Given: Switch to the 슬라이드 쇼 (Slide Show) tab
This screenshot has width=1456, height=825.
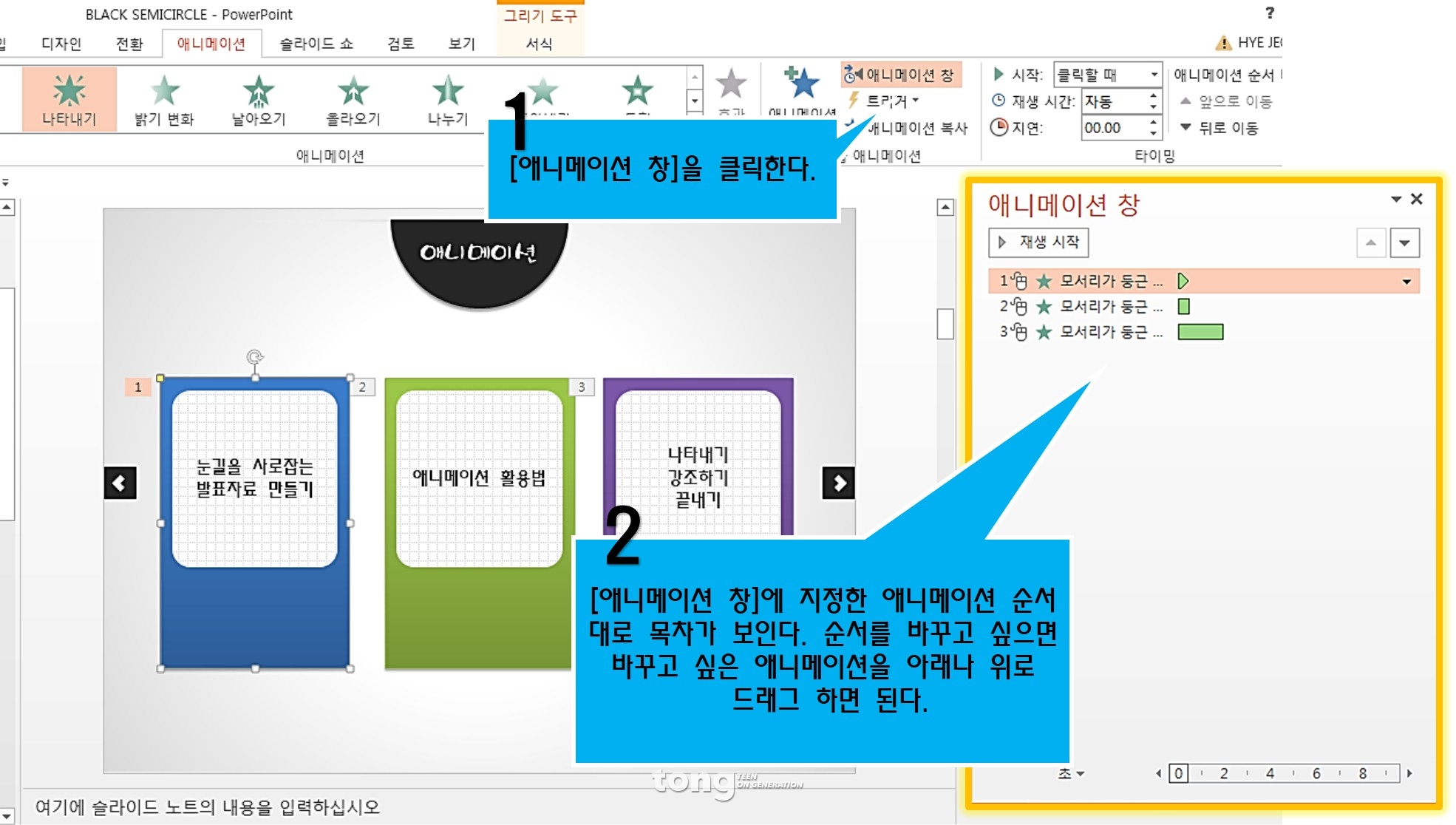Looking at the screenshot, I should pyautogui.click(x=316, y=44).
